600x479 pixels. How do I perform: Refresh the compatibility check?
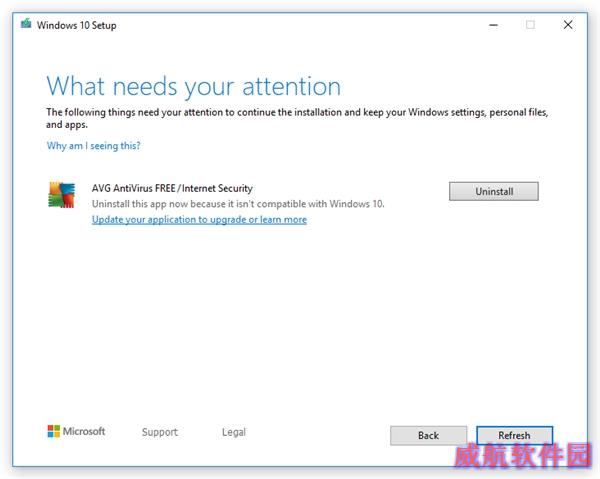(x=514, y=435)
